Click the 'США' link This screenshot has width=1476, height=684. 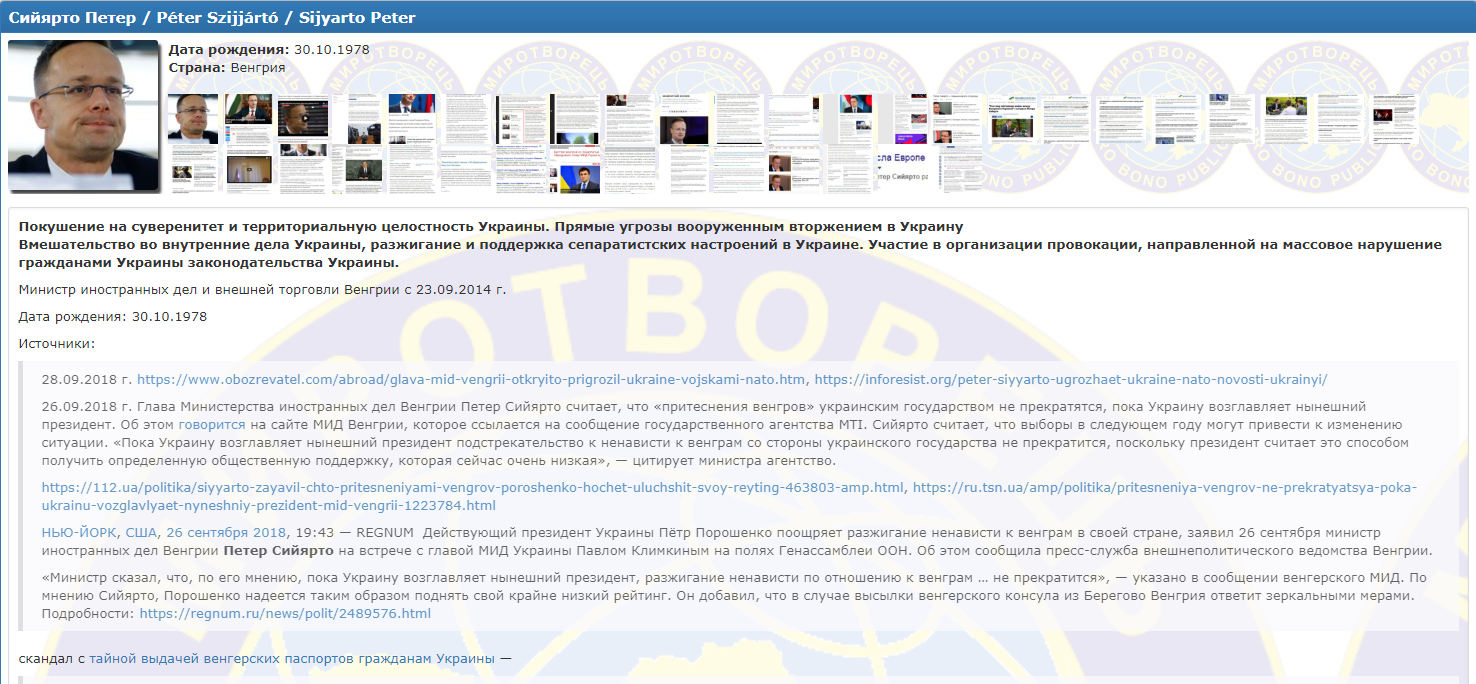[x=141, y=532]
